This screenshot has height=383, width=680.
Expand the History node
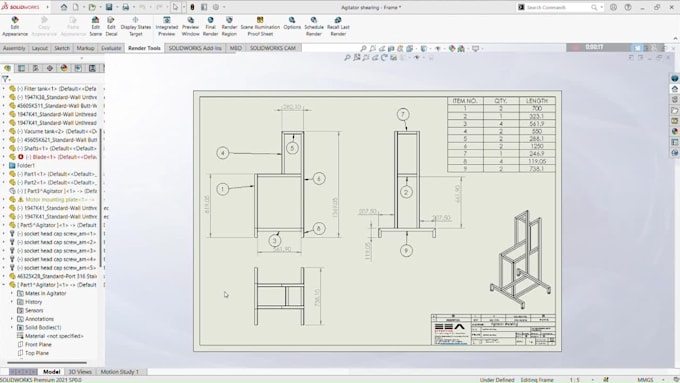pos(12,301)
